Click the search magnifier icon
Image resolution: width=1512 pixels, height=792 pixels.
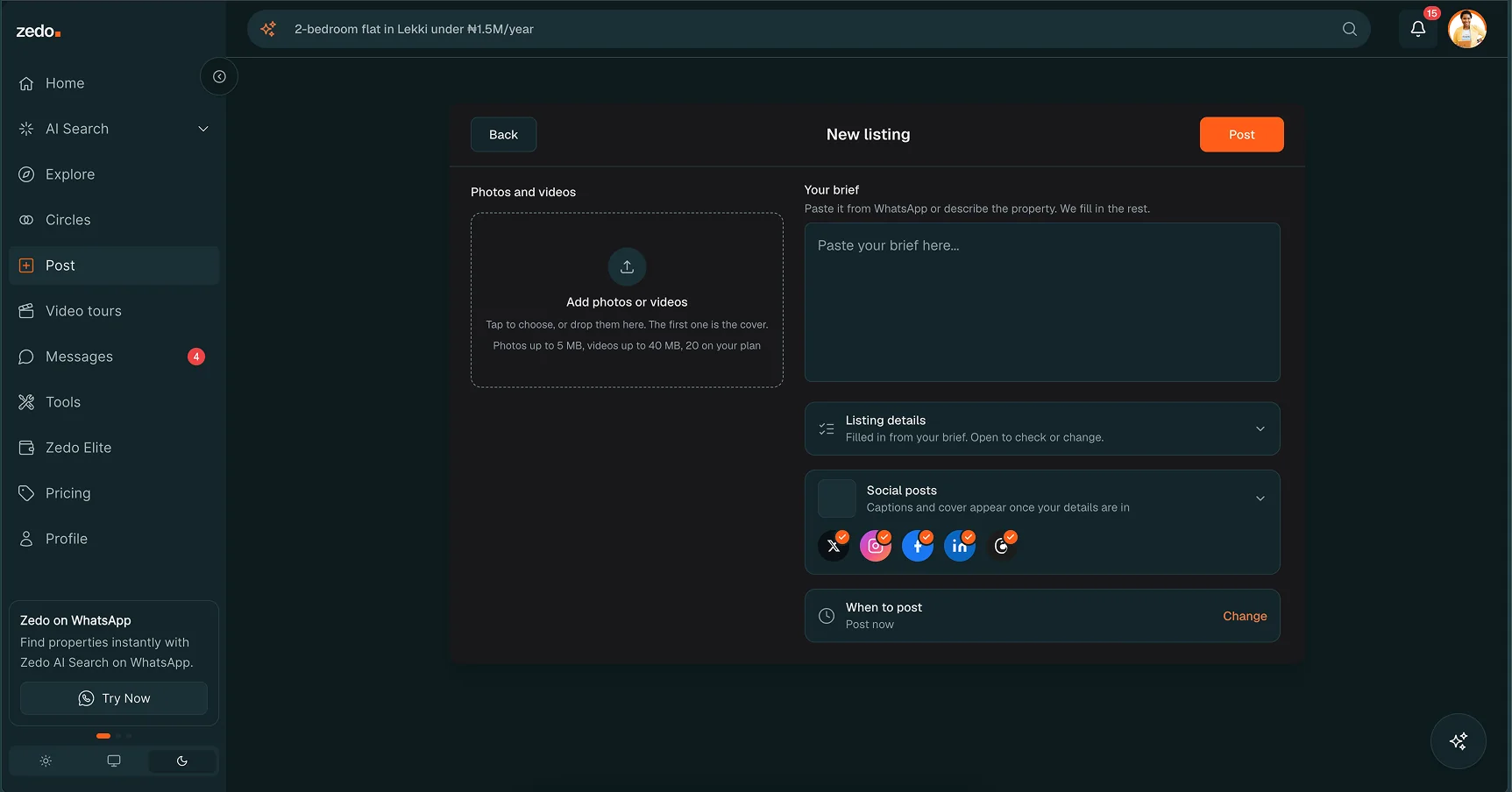click(x=1350, y=29)
